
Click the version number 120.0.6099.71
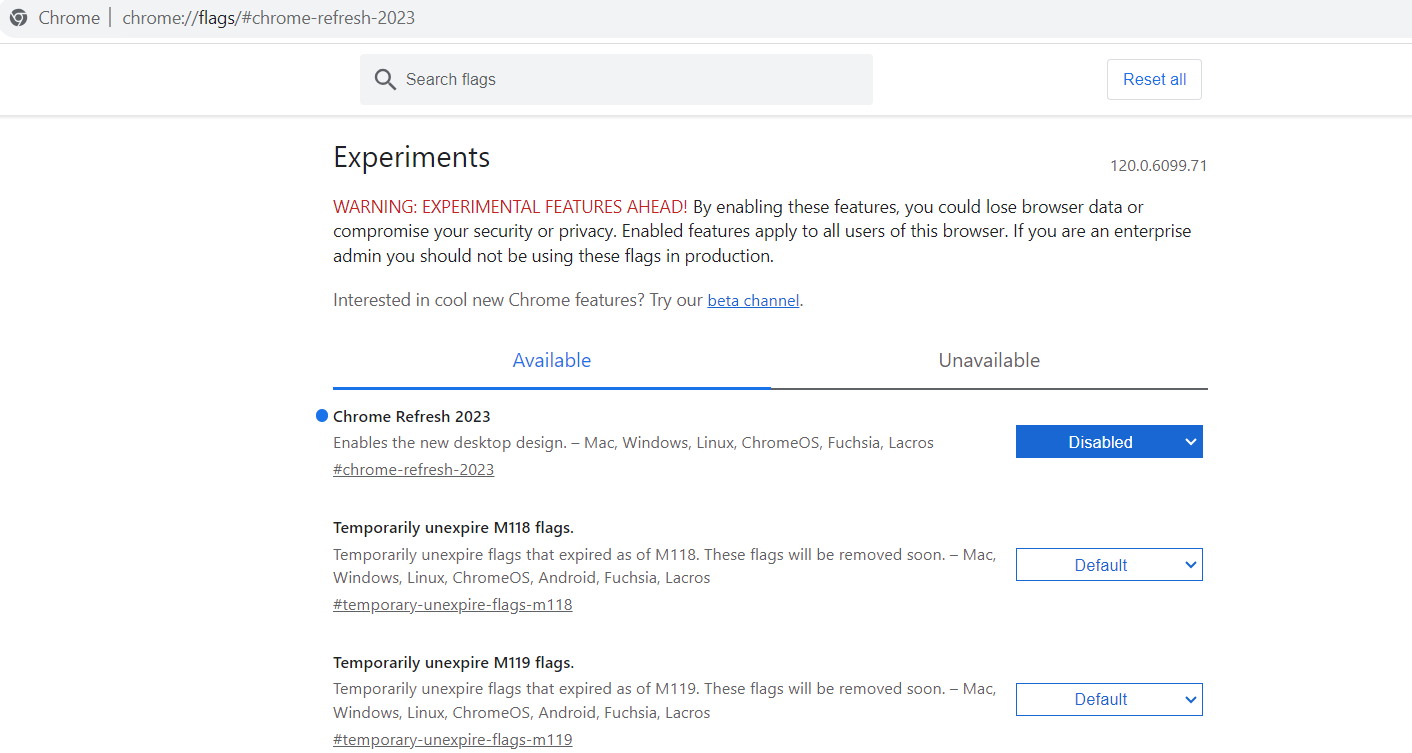[1158, 165]
